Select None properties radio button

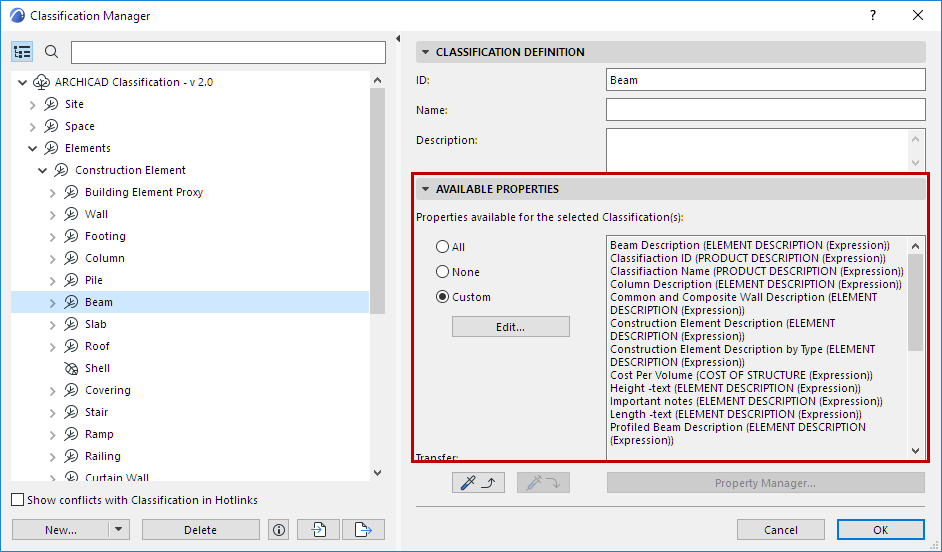click(x=443, y=271)
